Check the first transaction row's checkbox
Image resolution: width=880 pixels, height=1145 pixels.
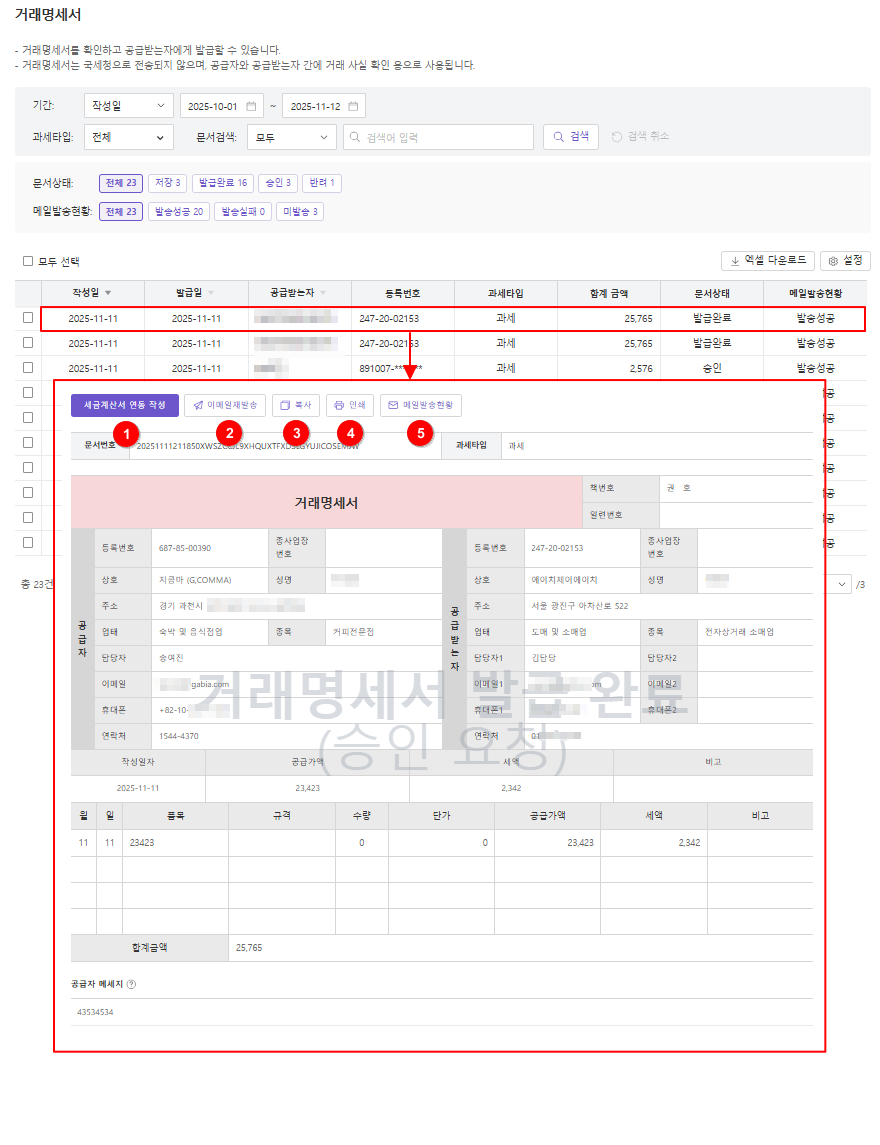(27, 318)
